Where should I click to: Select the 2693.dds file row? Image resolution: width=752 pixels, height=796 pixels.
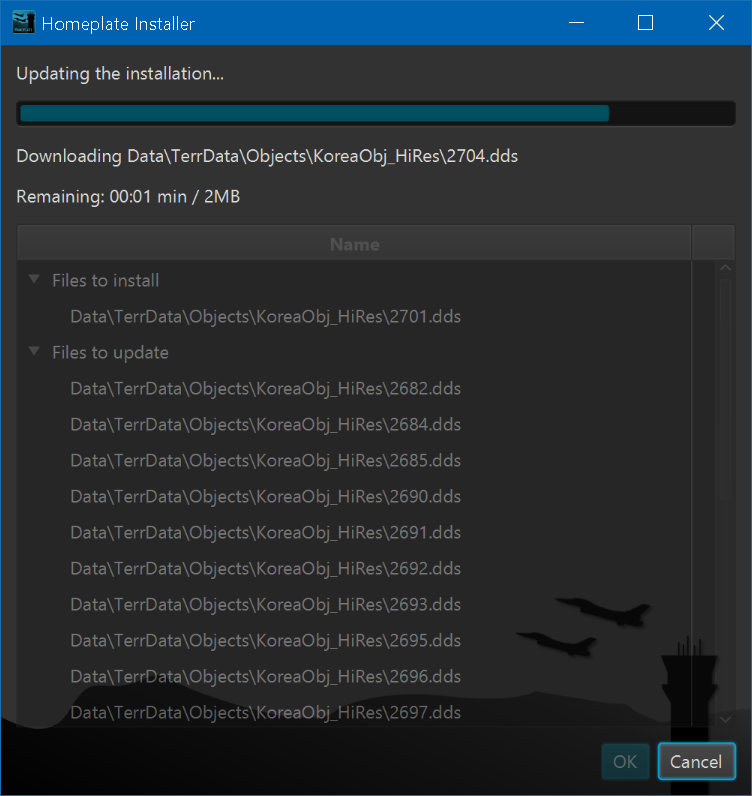265,605
